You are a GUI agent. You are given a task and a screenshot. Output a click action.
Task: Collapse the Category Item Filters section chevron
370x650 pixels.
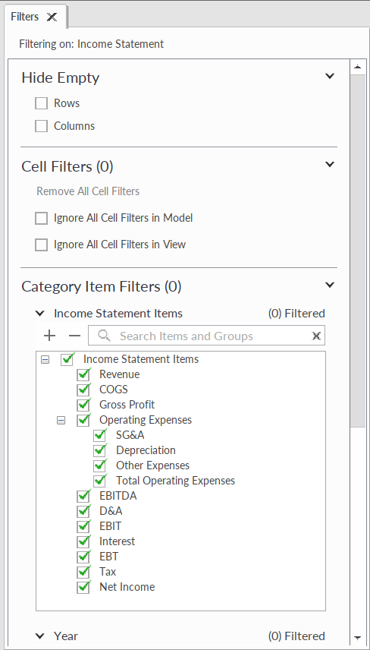[x=329, y=285]
